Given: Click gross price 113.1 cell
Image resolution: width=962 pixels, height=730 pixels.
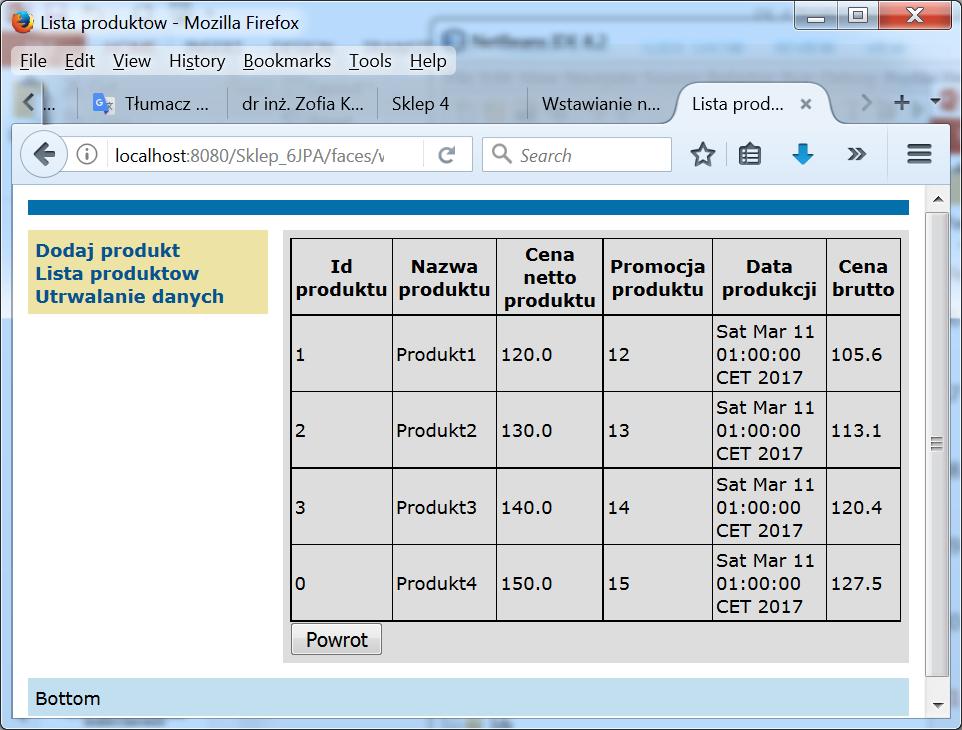Looking at the screenshot, I should 863,430.
